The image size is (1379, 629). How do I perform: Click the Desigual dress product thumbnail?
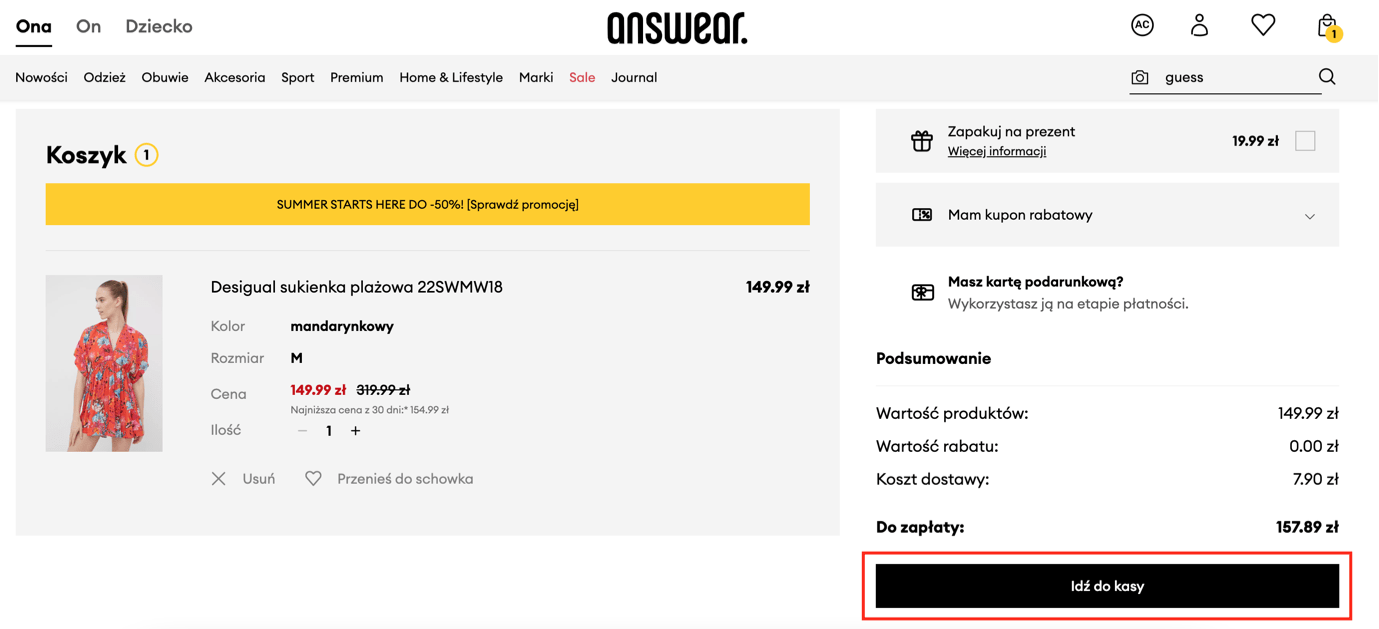(104, 363)
